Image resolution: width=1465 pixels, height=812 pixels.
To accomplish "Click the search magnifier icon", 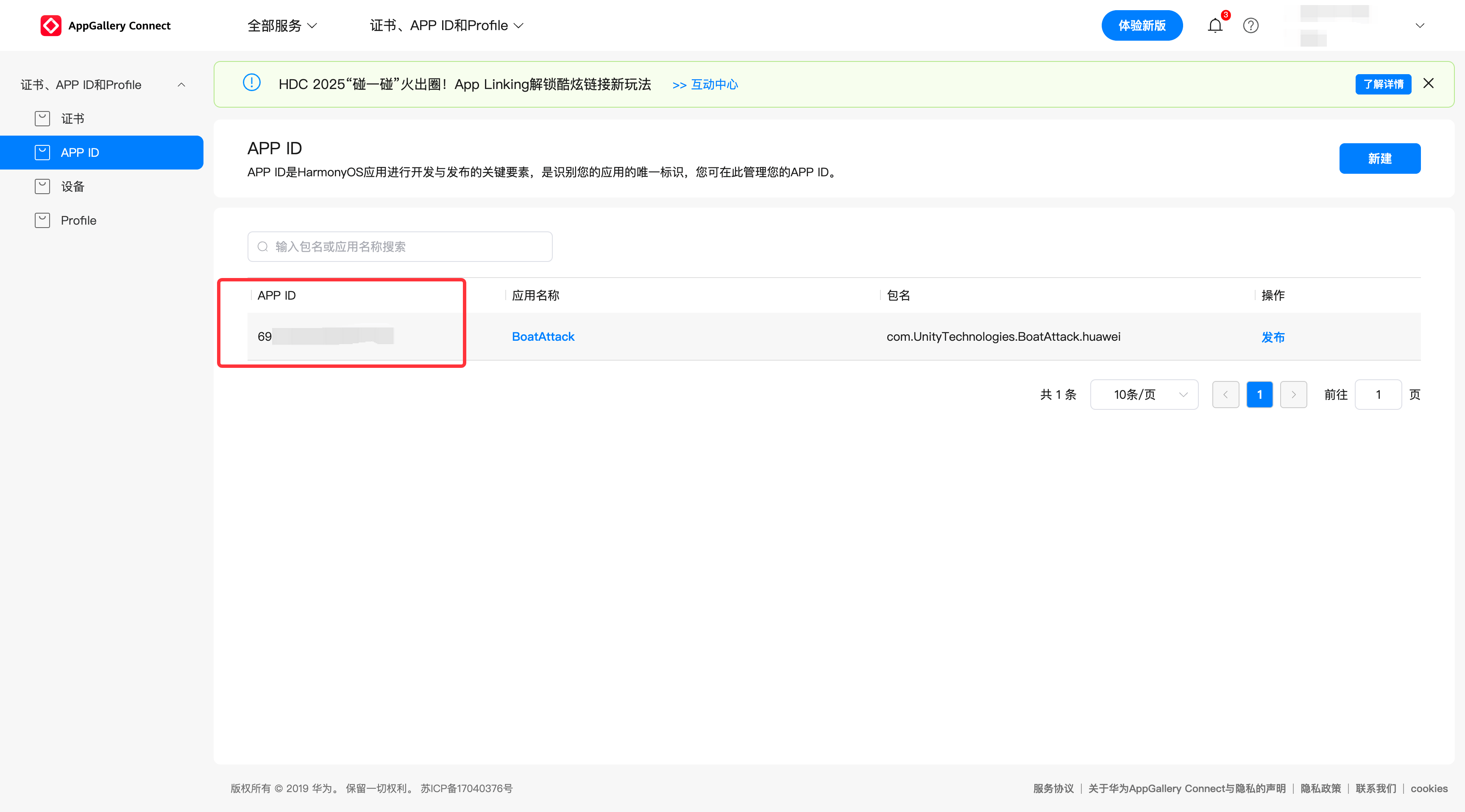I will [263, 247].
